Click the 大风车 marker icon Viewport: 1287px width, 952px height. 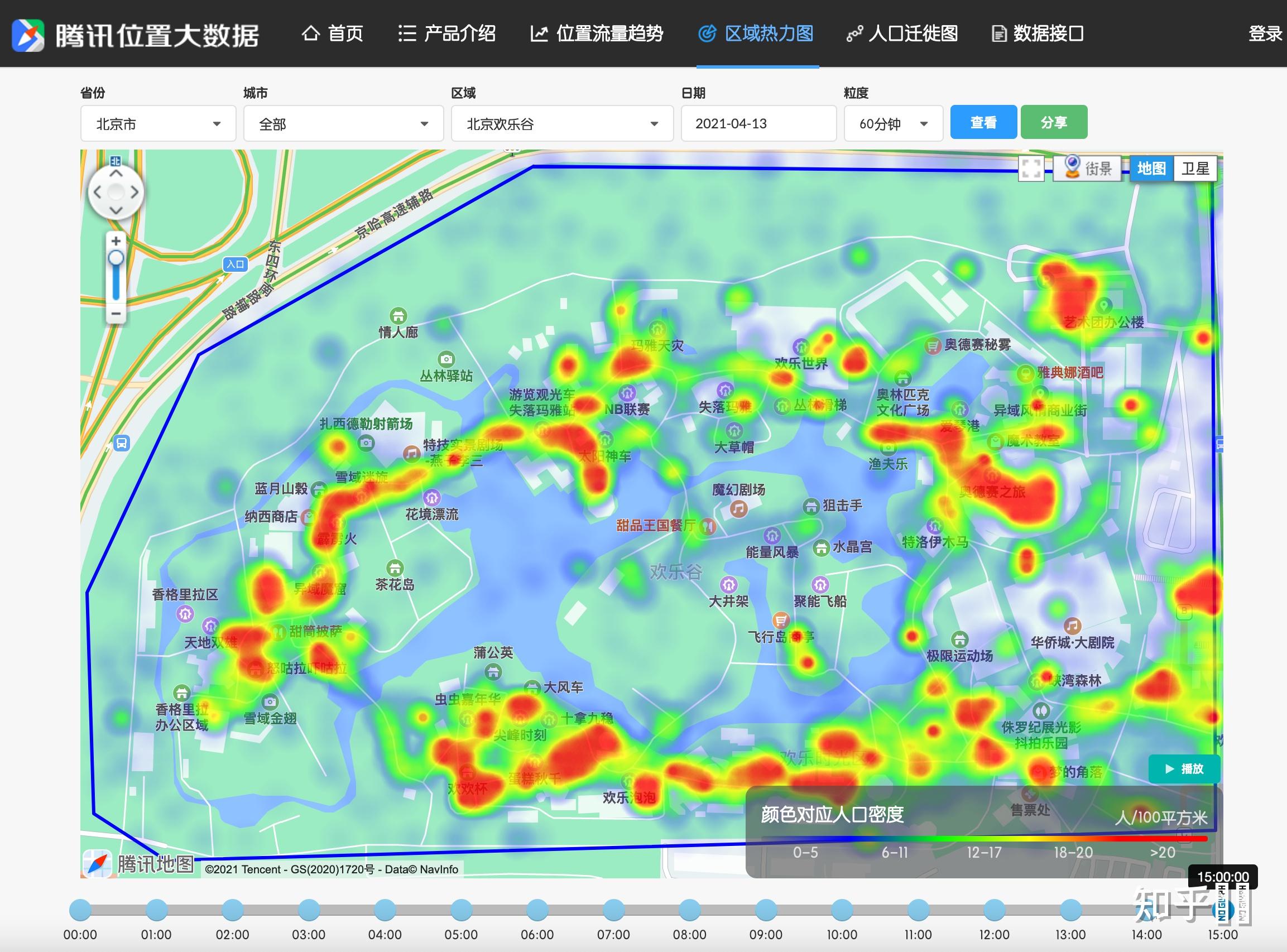tap(532, 687)
